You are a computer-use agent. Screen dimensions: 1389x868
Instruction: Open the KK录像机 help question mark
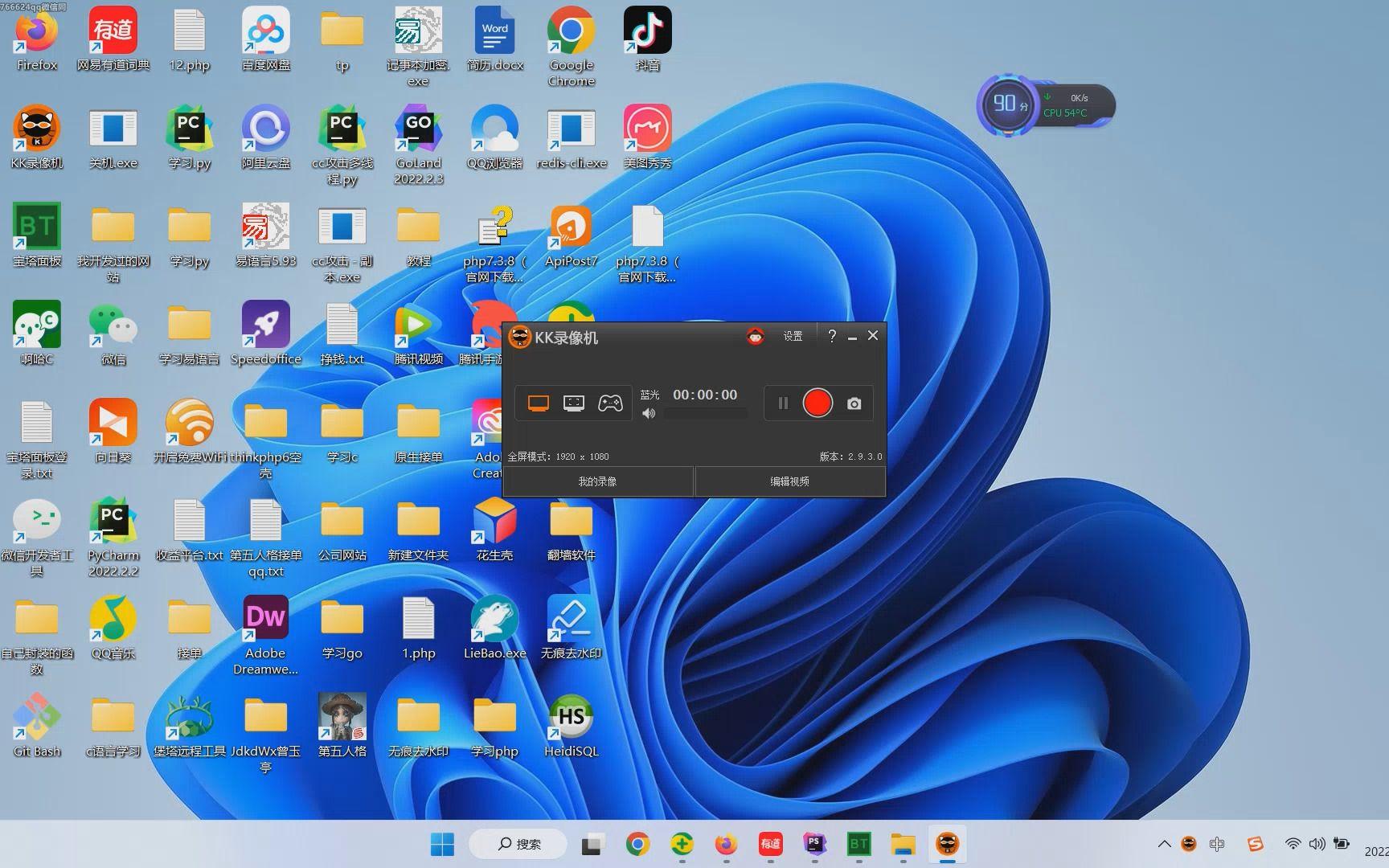pos(832,336)
